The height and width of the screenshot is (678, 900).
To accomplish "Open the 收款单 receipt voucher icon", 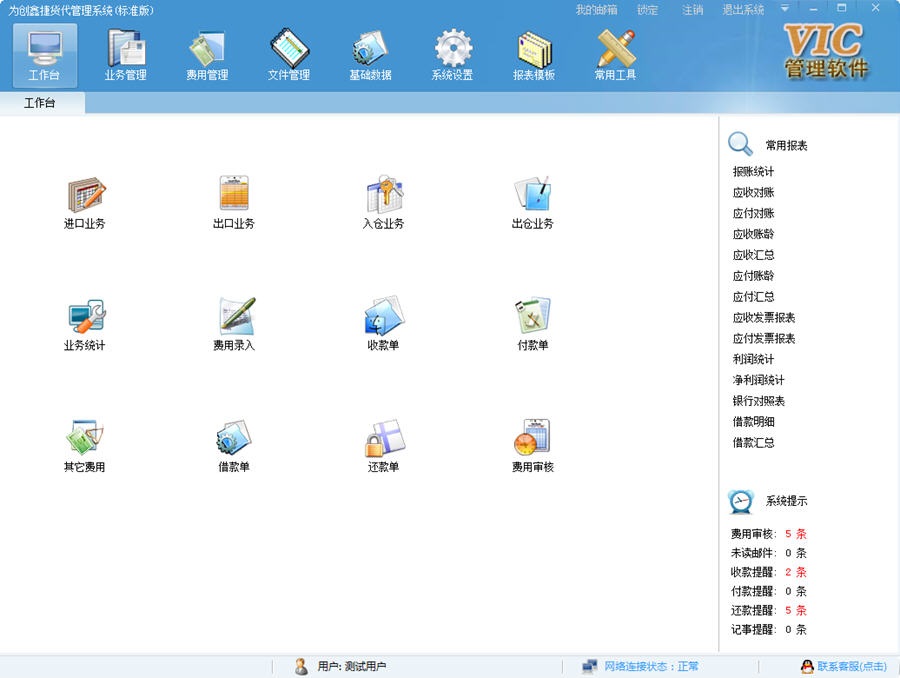I will pos(383,322).
